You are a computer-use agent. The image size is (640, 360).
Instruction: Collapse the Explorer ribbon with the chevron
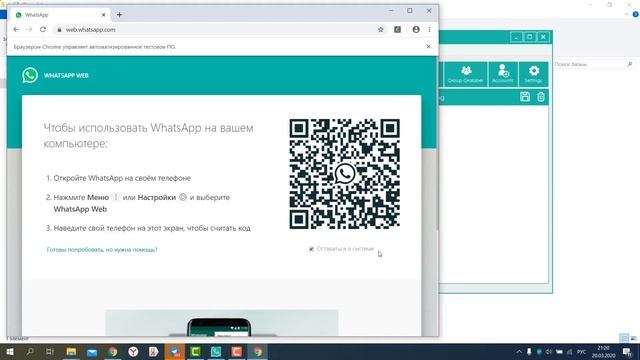tap(627, 14)
